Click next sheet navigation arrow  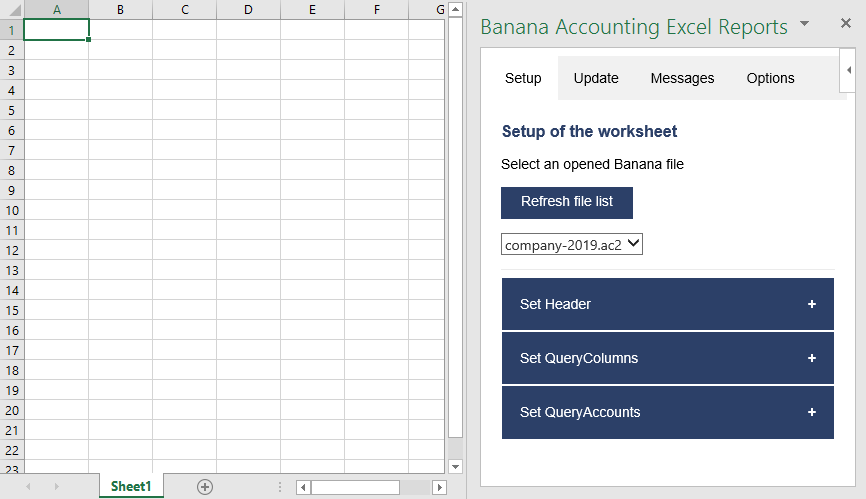pyautogui.click(x=56, y=487)
